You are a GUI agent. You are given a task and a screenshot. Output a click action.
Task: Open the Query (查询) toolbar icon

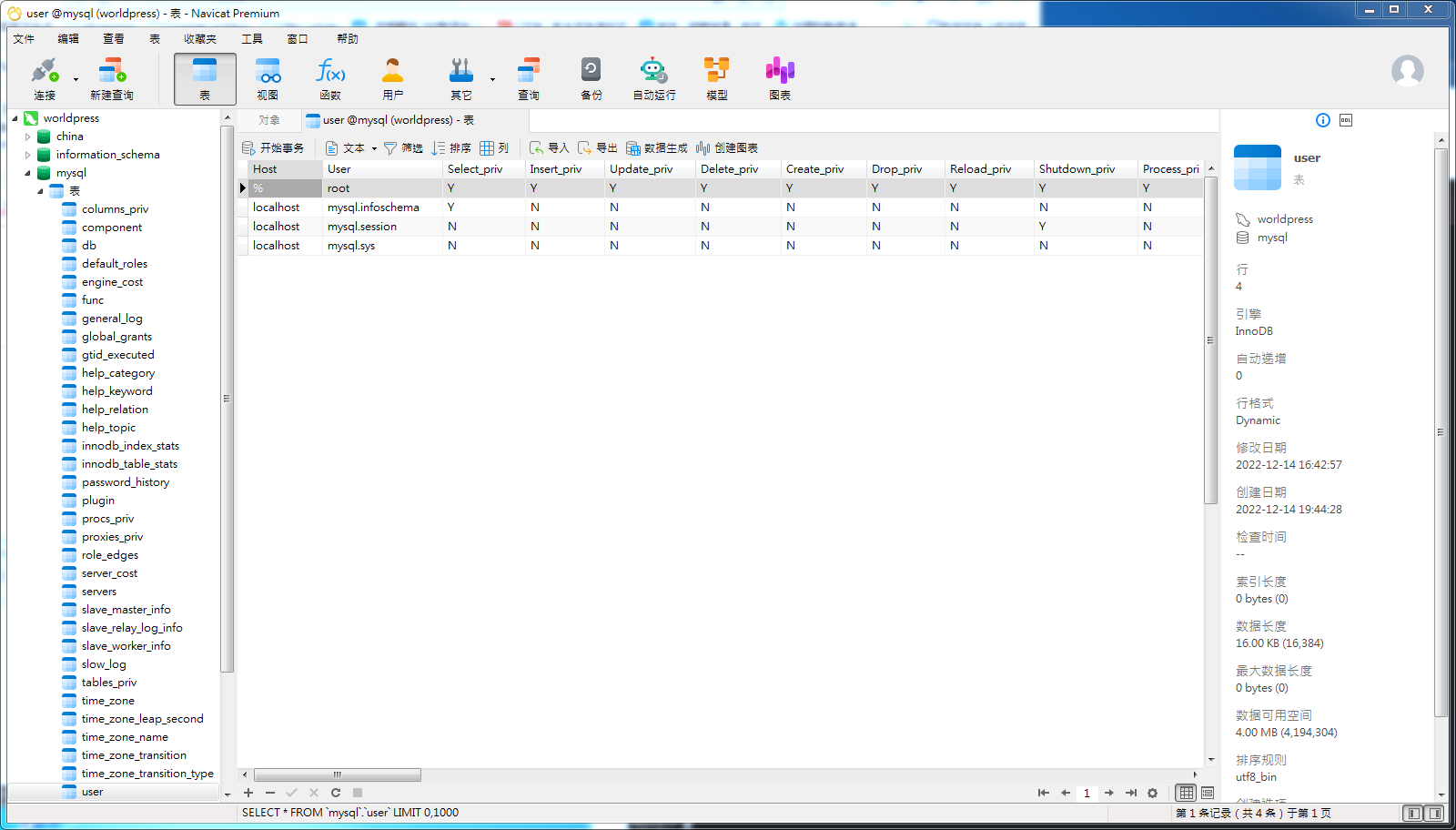point(529,78)
